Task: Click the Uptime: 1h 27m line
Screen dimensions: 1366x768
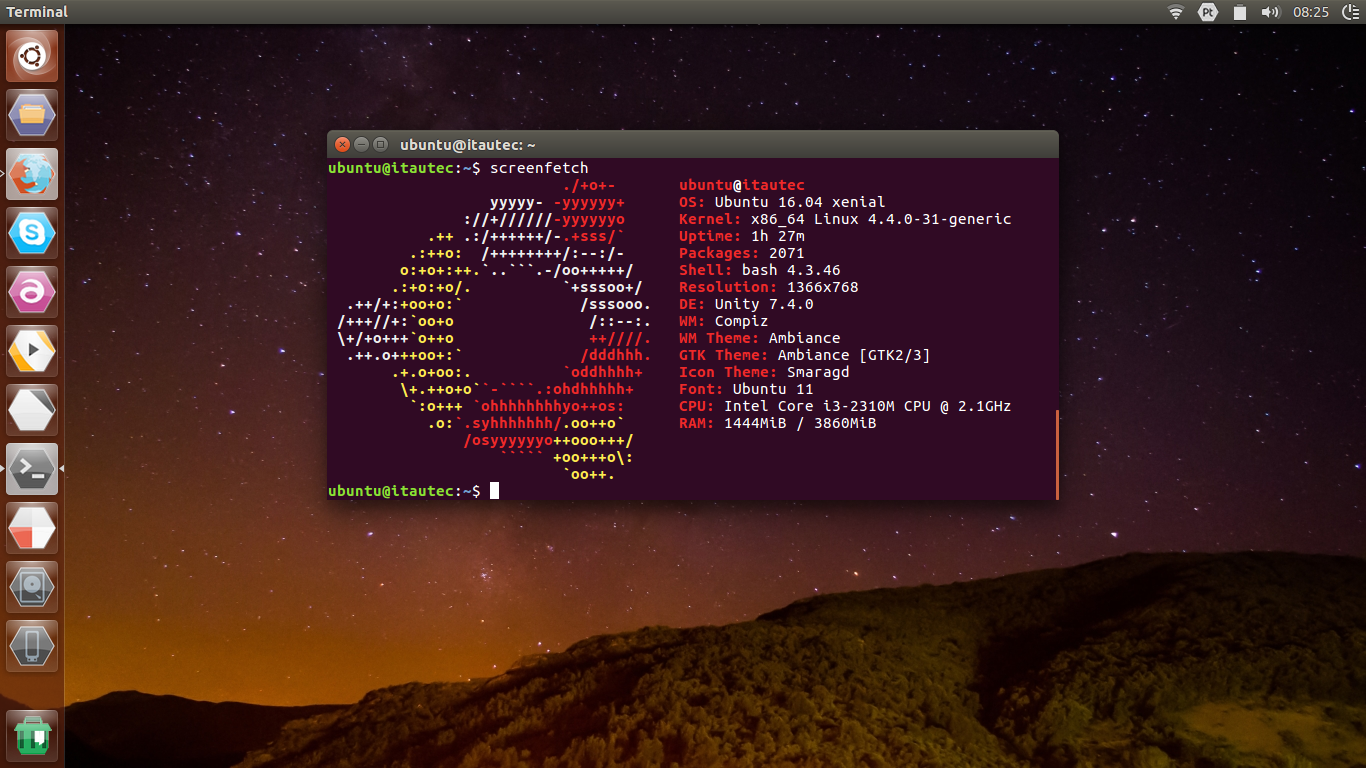Action: [x=742, y=236]
